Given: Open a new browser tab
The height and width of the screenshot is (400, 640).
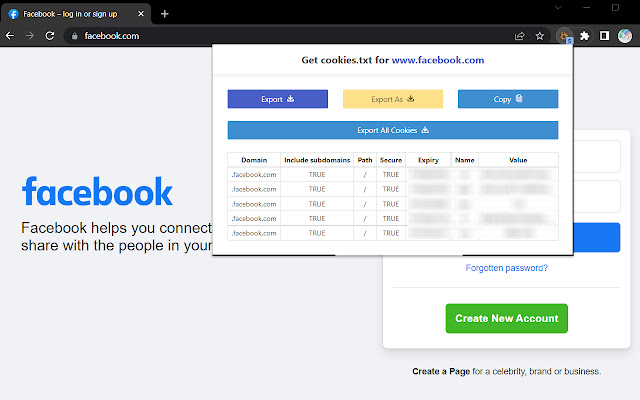Looking at the screenshot, I should [164, 14].
